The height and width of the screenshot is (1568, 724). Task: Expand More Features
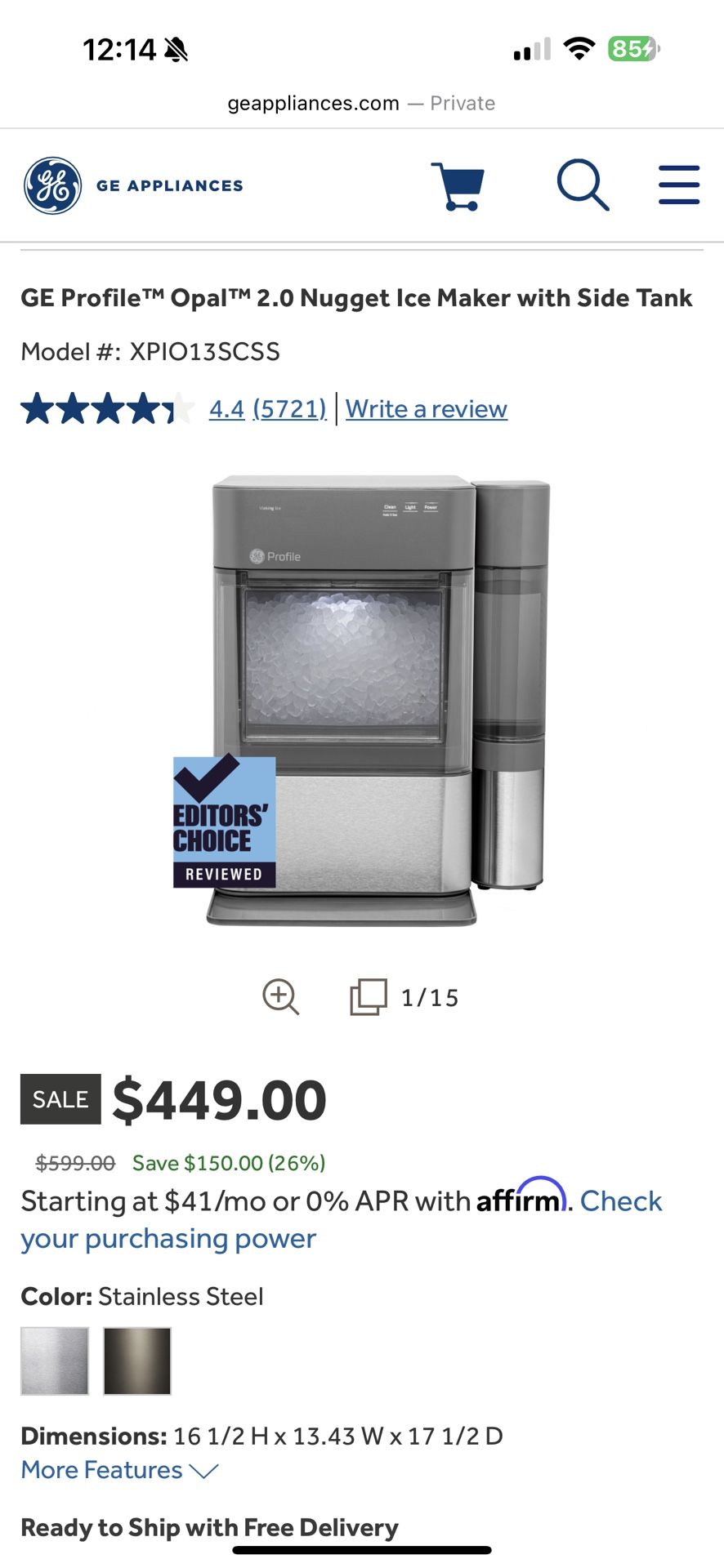[120, 1470]
